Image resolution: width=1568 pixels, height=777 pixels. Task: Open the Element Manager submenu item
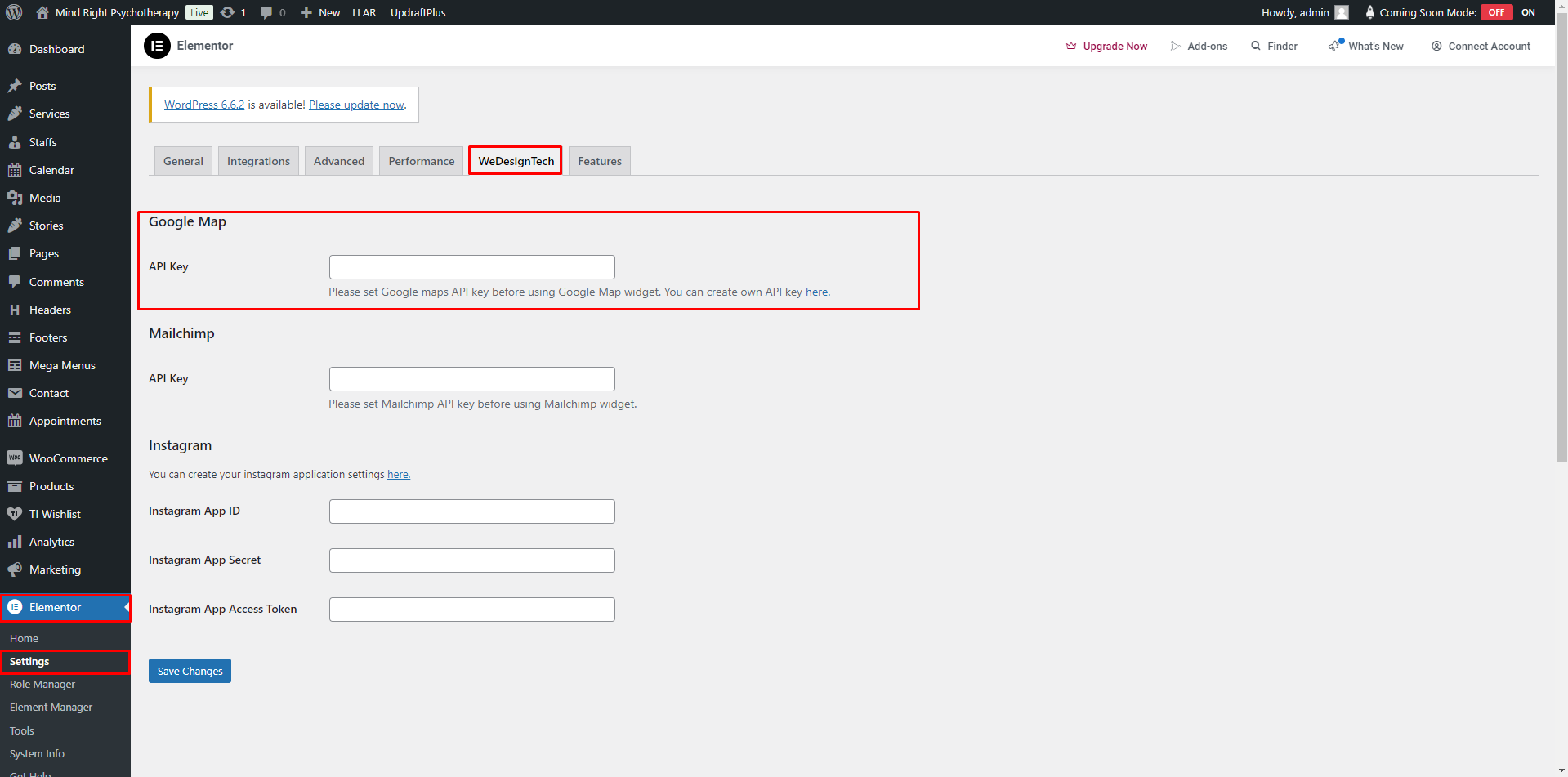point(65,707)
